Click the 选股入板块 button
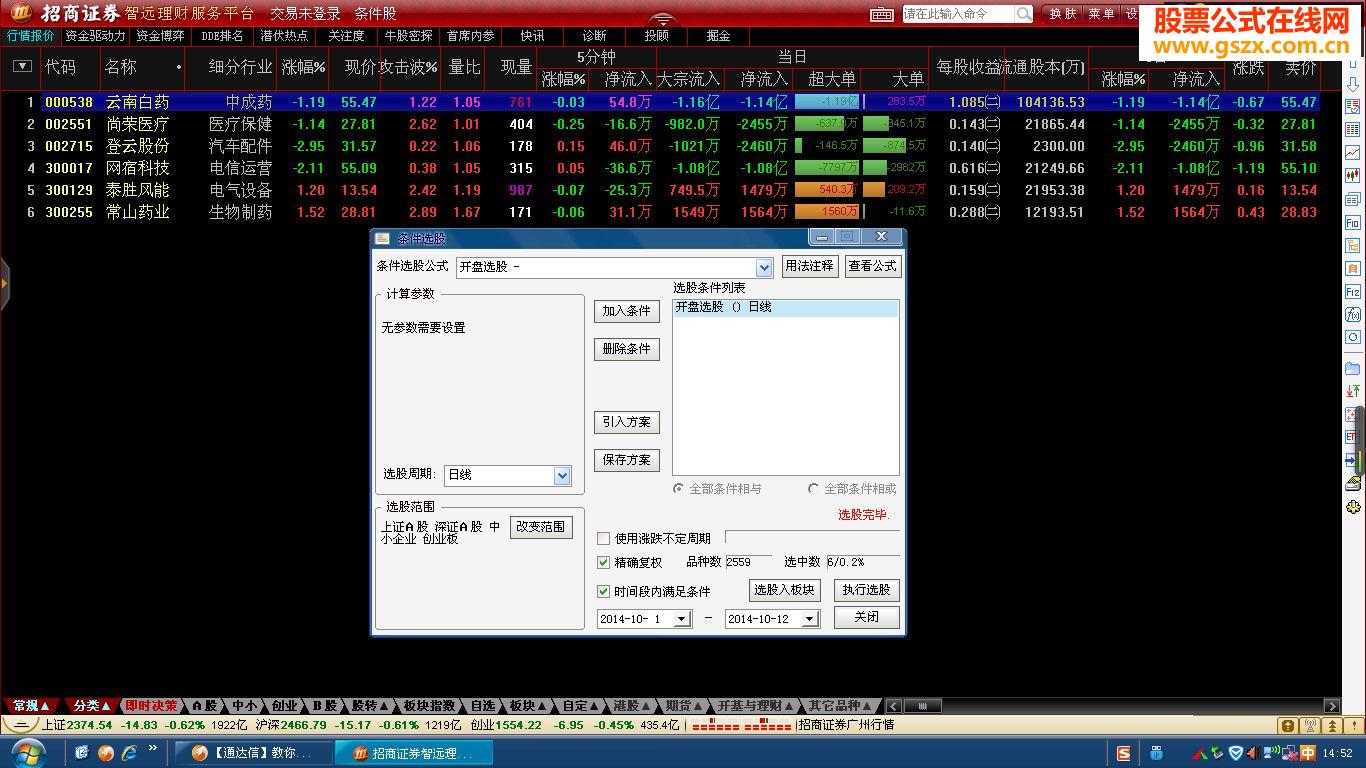 tap(784, 590)
